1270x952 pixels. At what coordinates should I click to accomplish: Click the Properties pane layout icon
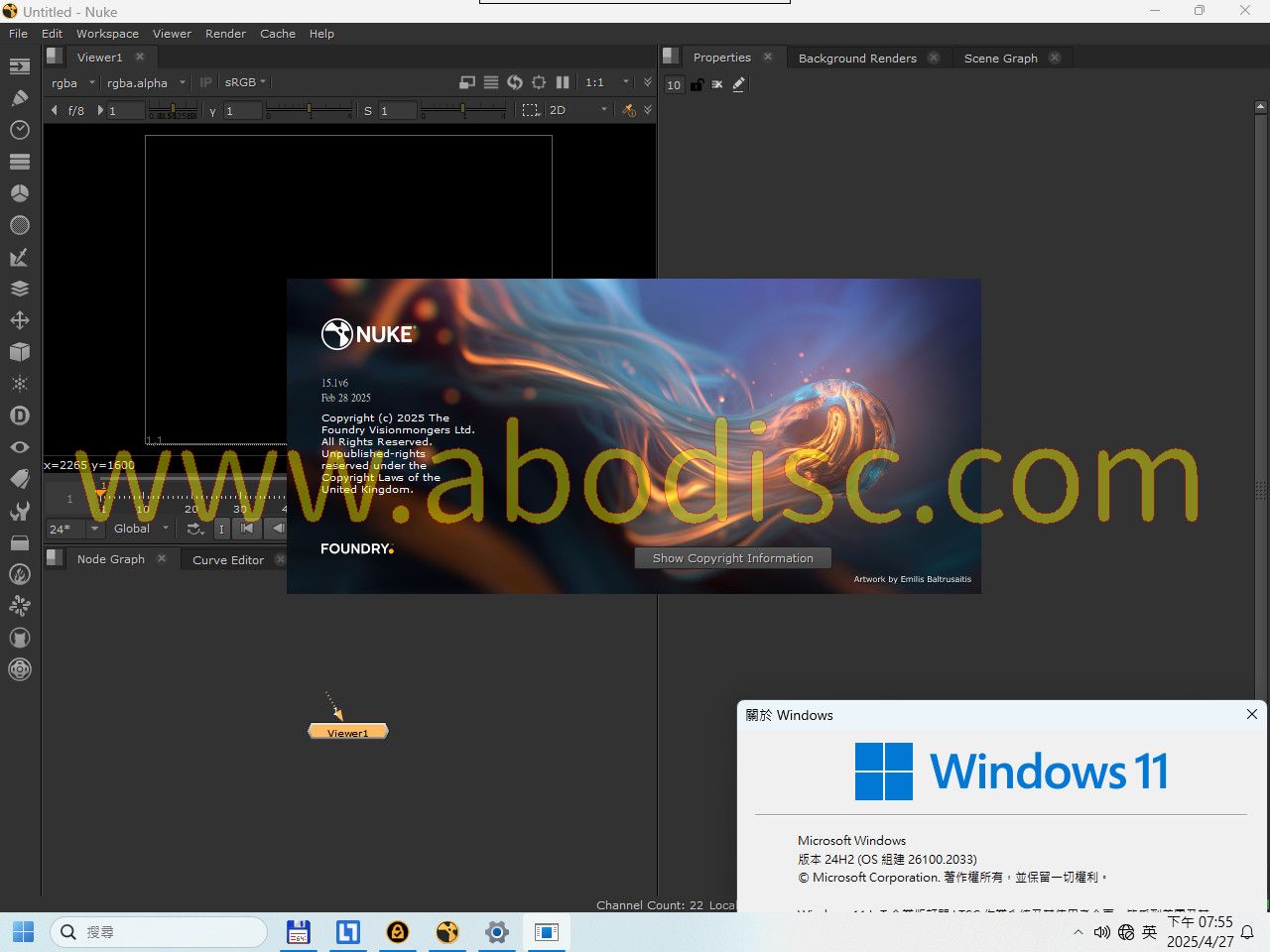pos(671,57)
